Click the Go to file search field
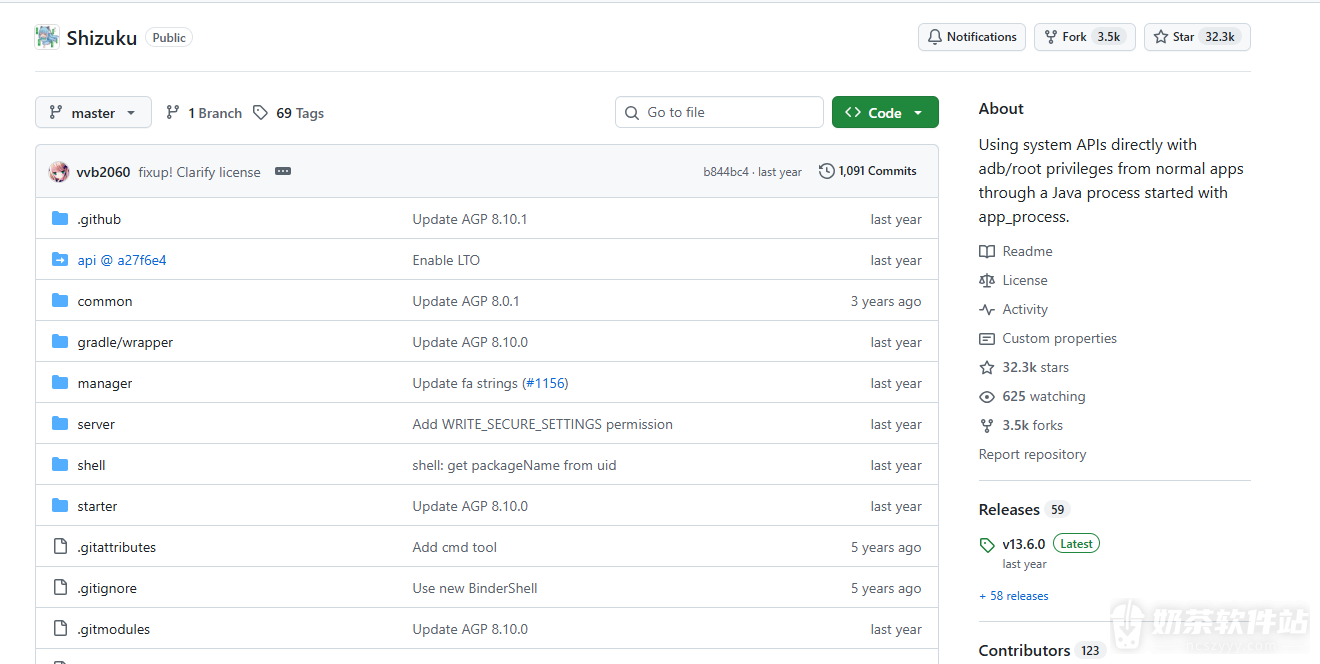Viewport: 1320px width, 664px height. 719,112
